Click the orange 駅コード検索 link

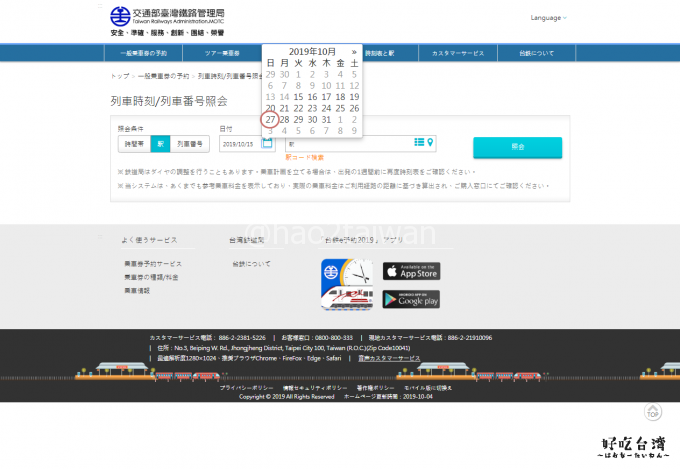[x=305, y=157]
